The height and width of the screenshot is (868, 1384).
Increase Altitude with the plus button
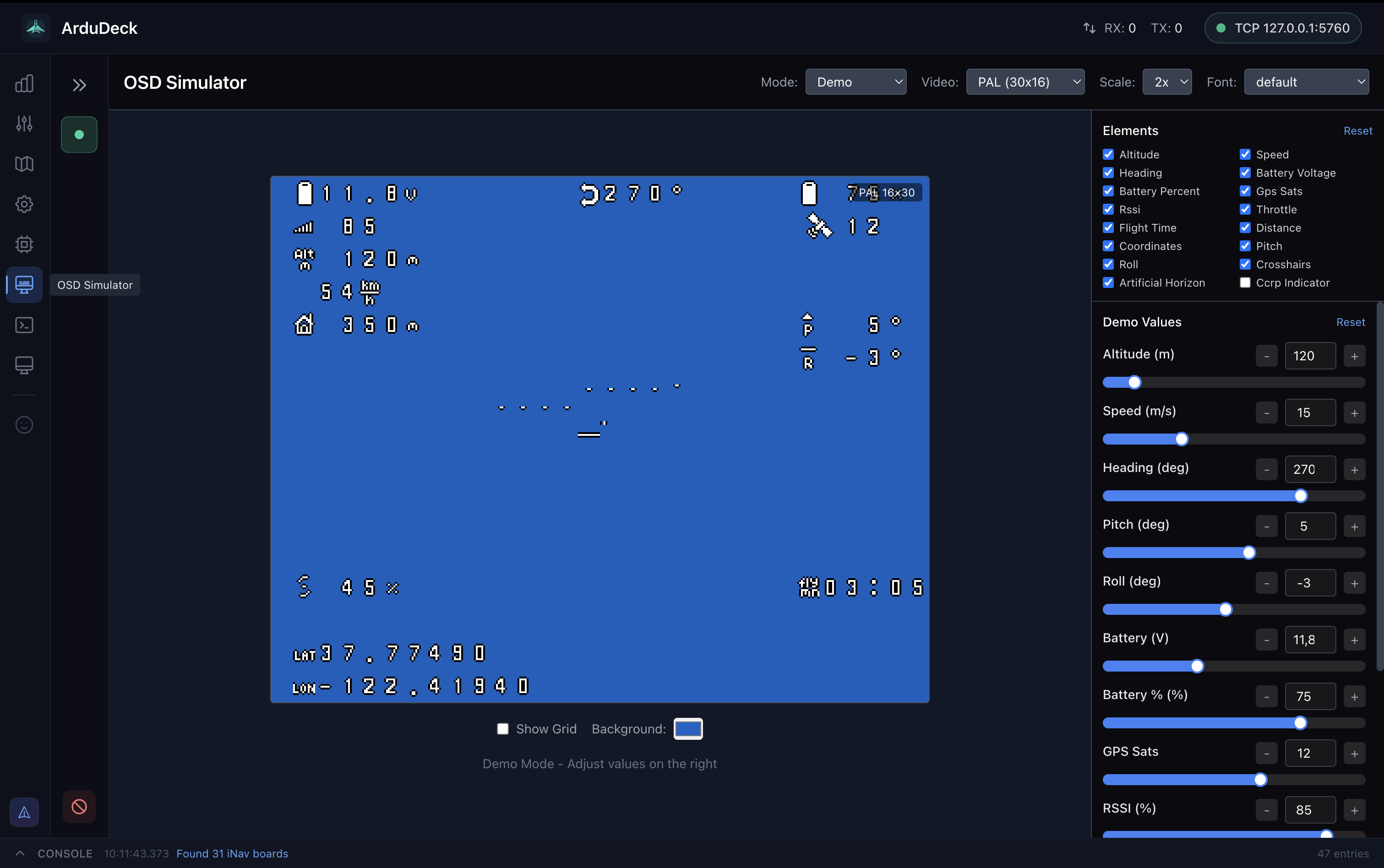coord(1354,356)
